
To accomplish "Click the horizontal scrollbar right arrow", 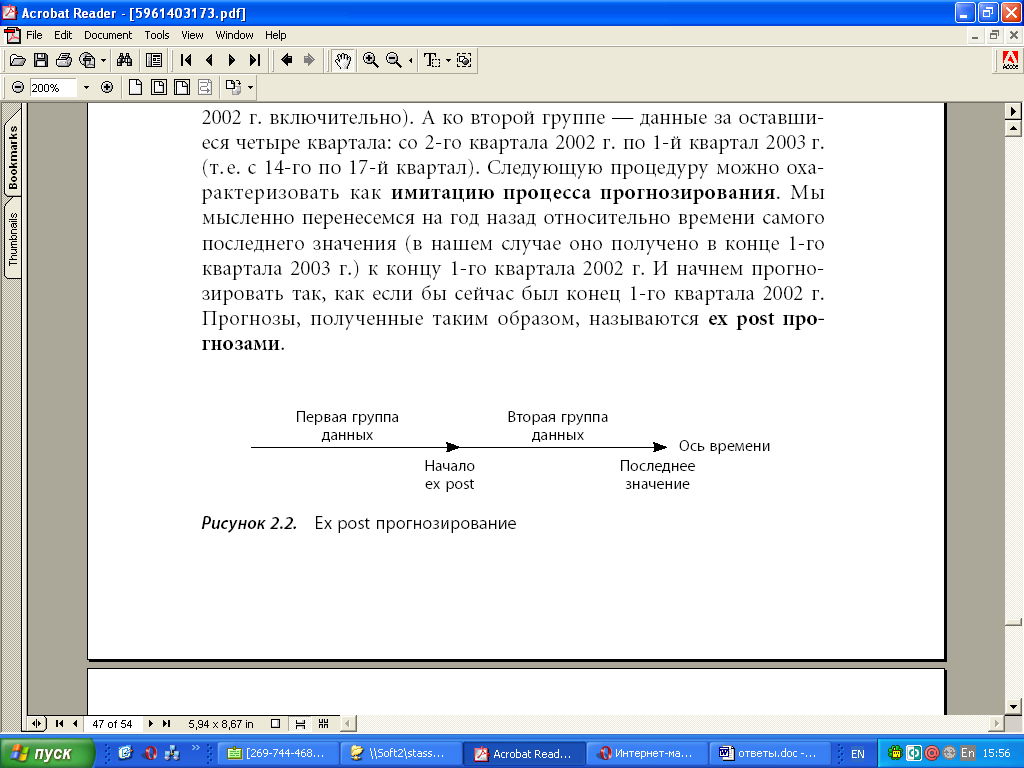I will click(997, 724).
